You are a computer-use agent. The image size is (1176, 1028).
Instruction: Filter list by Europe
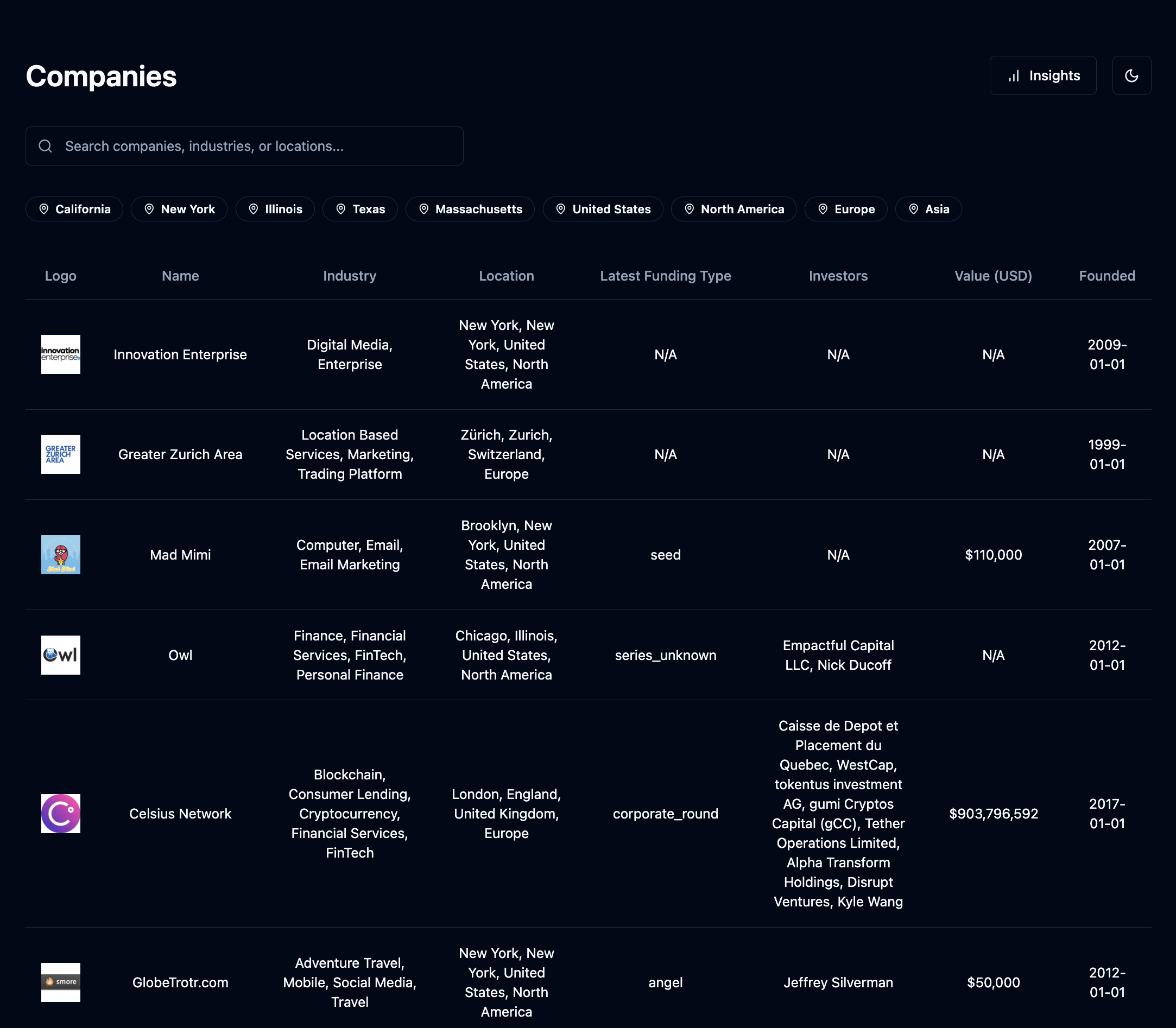pos(845,210)
